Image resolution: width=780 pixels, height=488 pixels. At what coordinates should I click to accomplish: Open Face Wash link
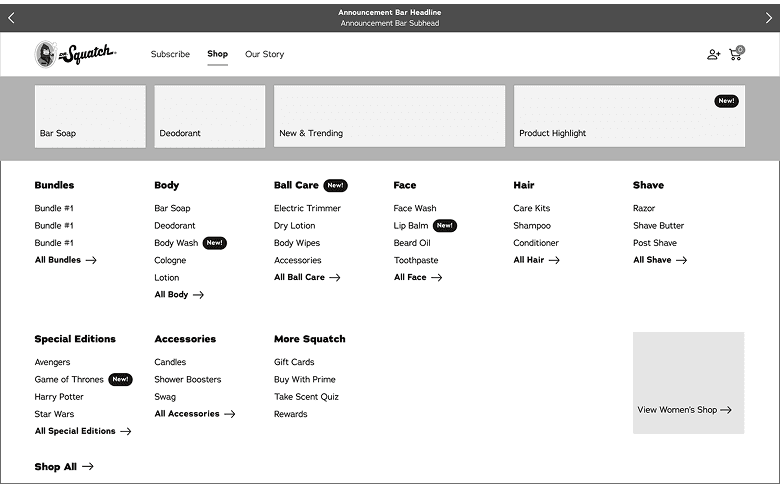click(x=415, y=208)
